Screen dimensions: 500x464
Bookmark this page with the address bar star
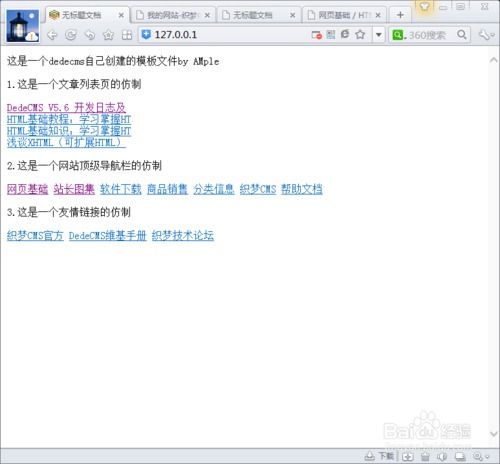(360, 34)
